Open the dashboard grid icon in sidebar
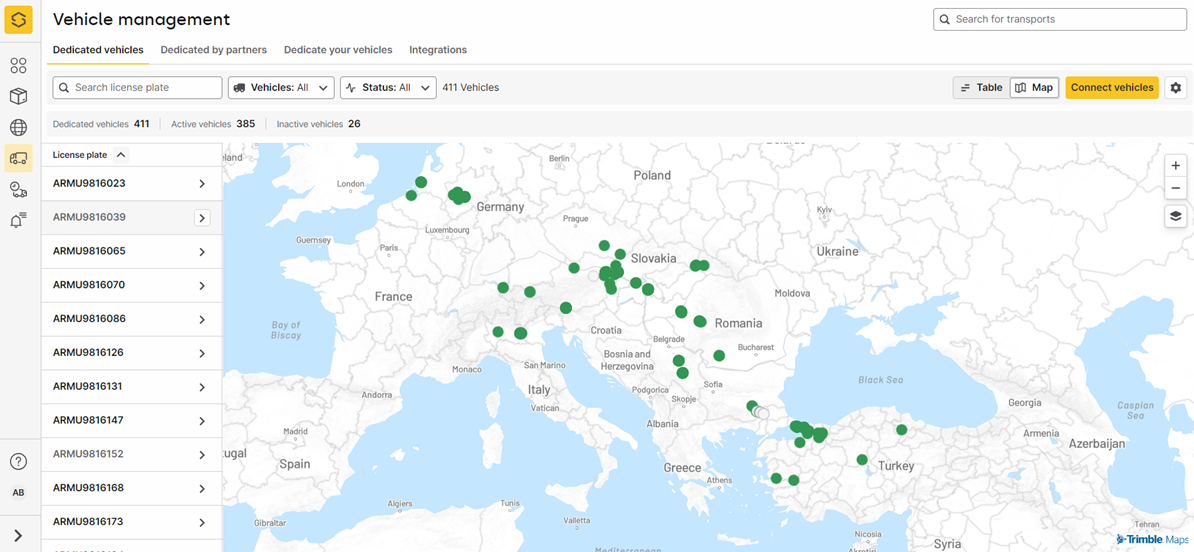This screenshot has height=552, width=1194. pos(18,66)
